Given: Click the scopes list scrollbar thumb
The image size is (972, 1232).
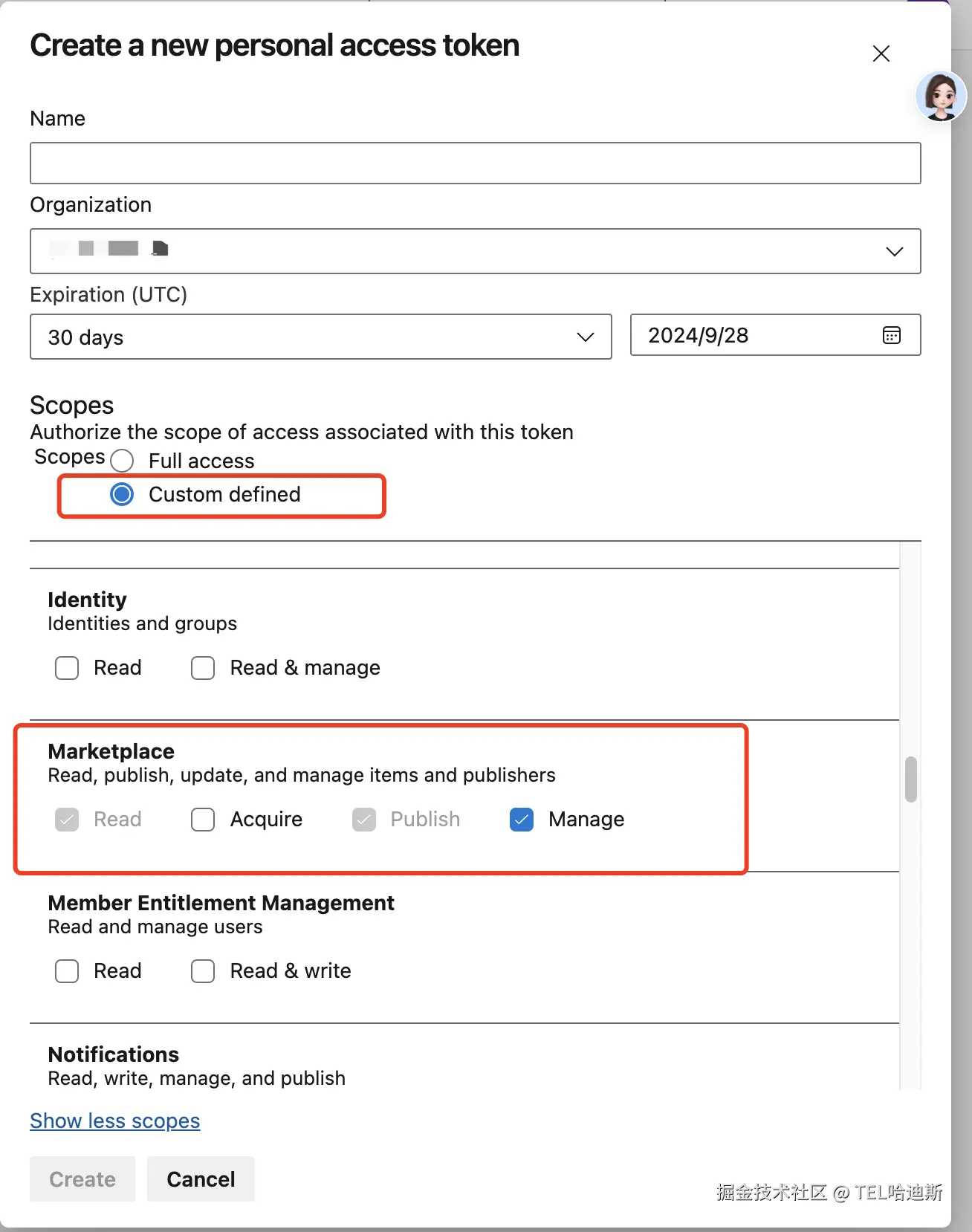Looking at the screenshot, I should 910,779.
